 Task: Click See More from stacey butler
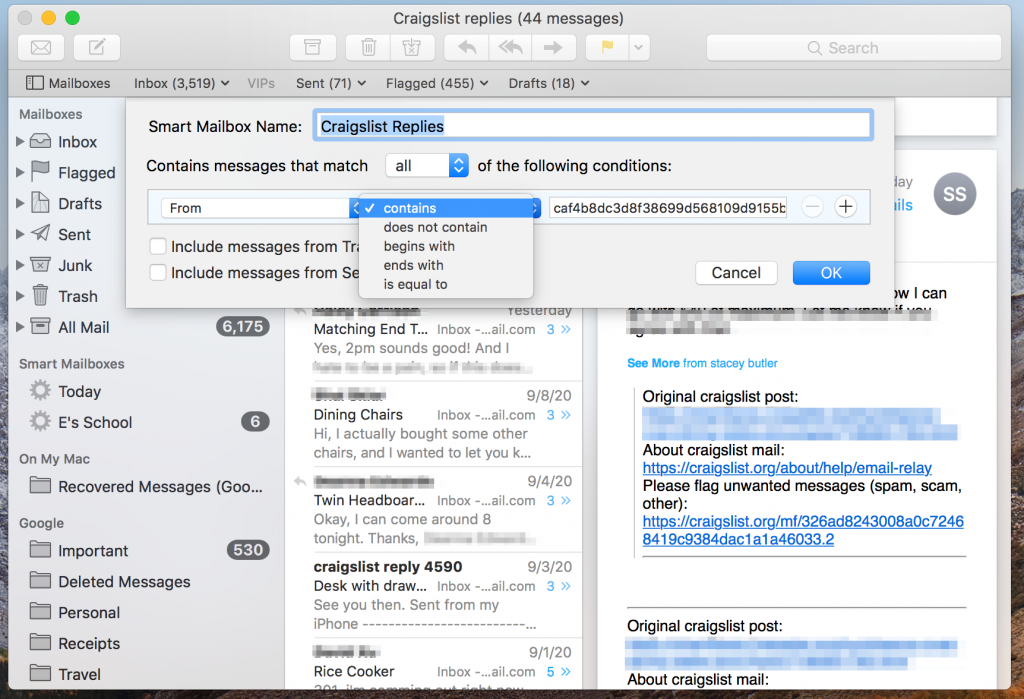(x=702, y=363)
